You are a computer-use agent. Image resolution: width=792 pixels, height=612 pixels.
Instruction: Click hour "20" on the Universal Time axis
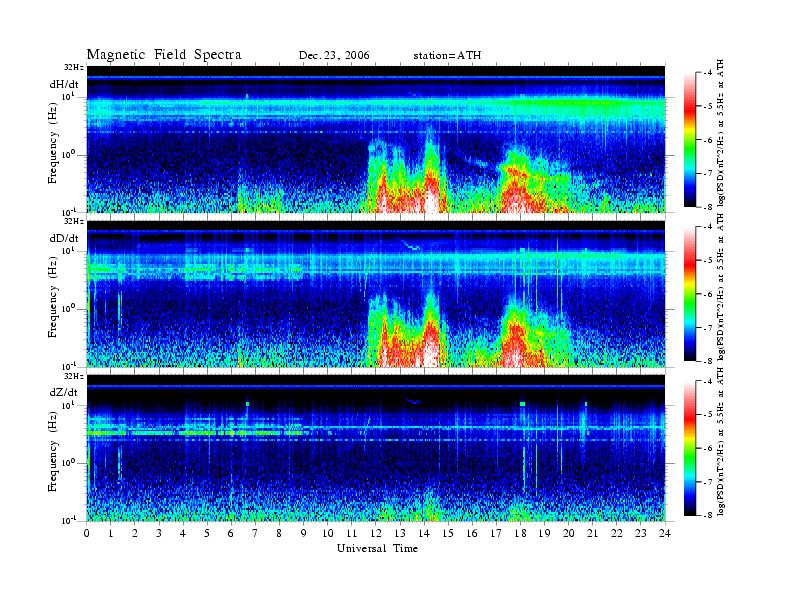569,533
